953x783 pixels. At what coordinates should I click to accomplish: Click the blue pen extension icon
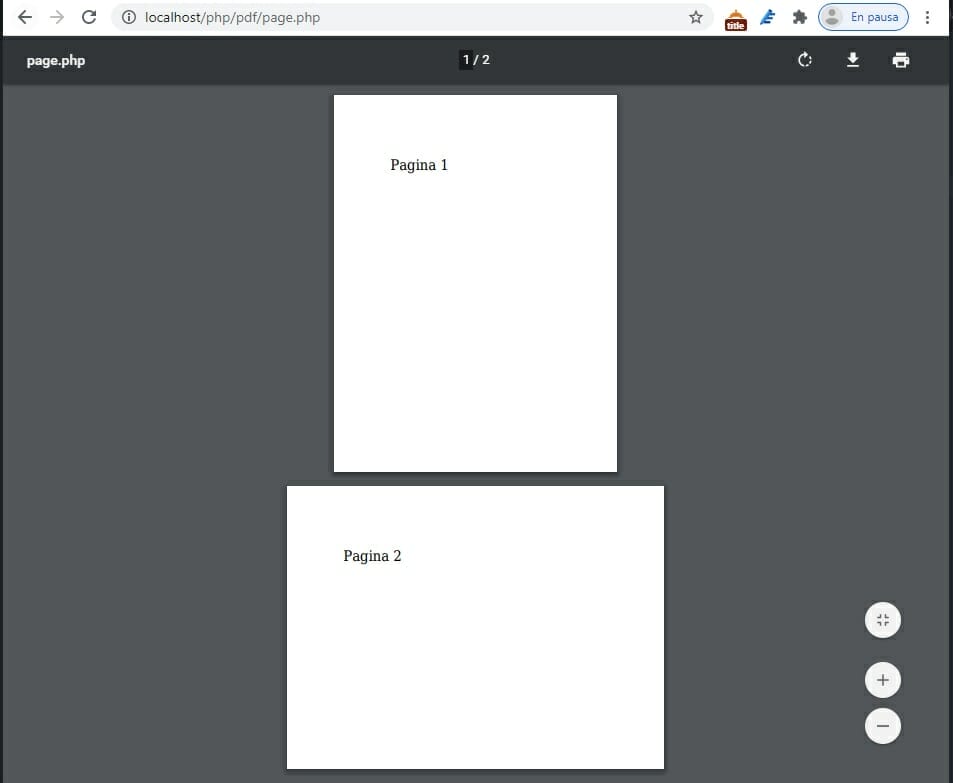tap(767, 17)
